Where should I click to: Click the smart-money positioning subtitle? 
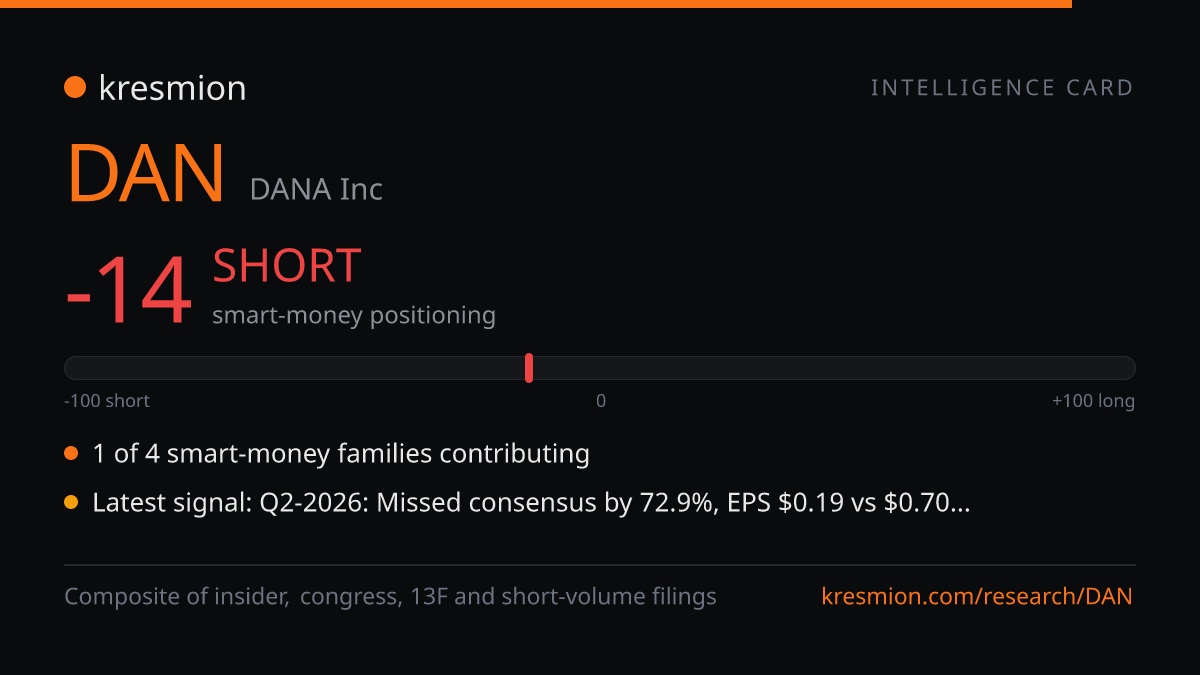pyautogui.click(x=354, y=315)
